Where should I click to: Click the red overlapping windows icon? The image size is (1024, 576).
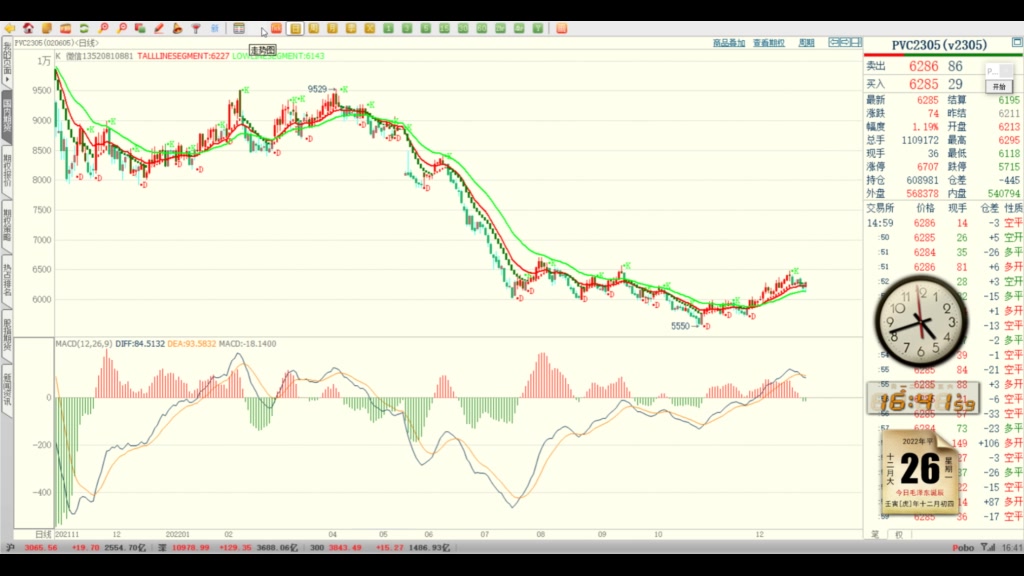pyautogui.click(x=140, y=29)
